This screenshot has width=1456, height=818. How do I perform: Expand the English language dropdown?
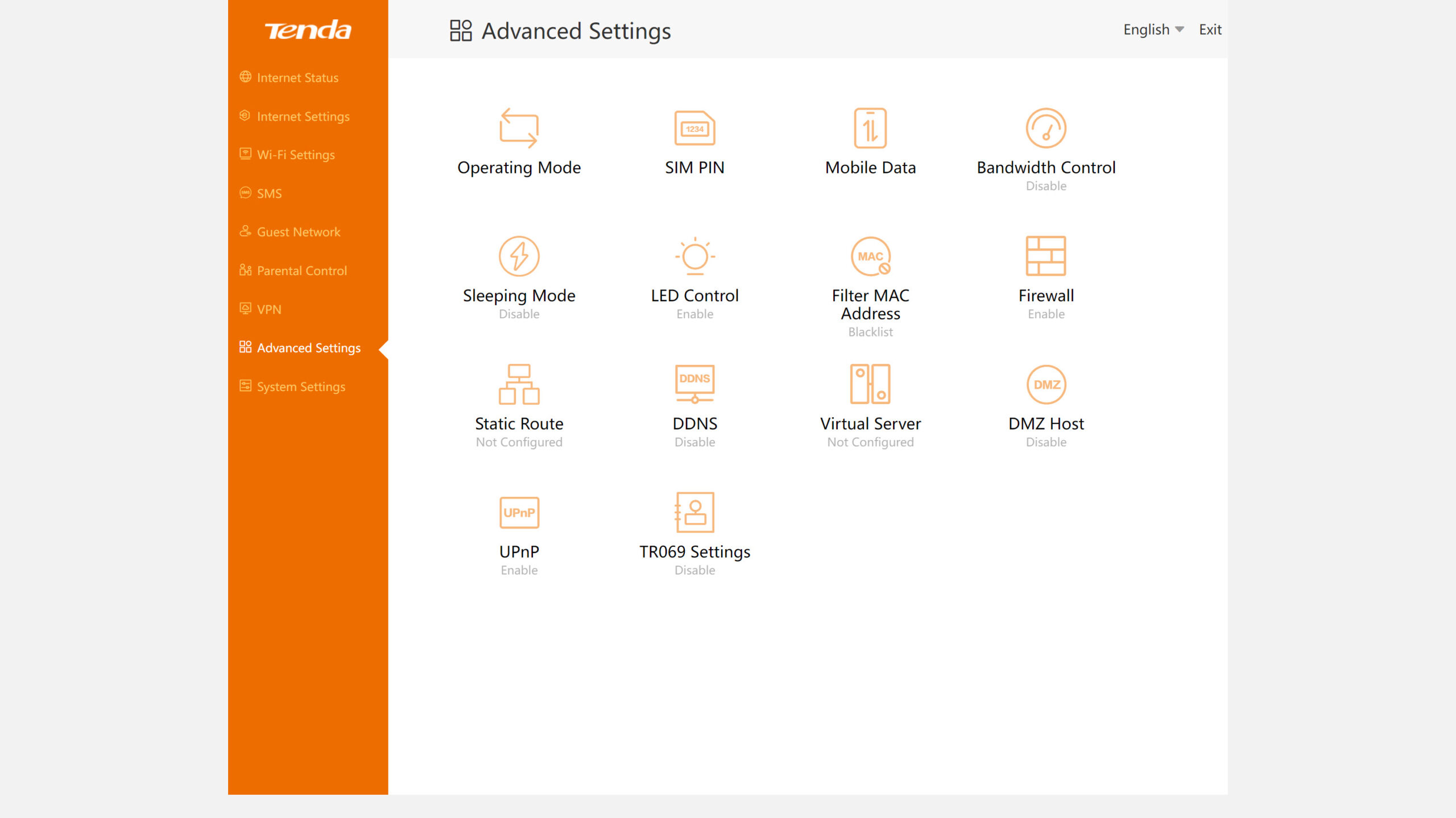click(1153, 30)
